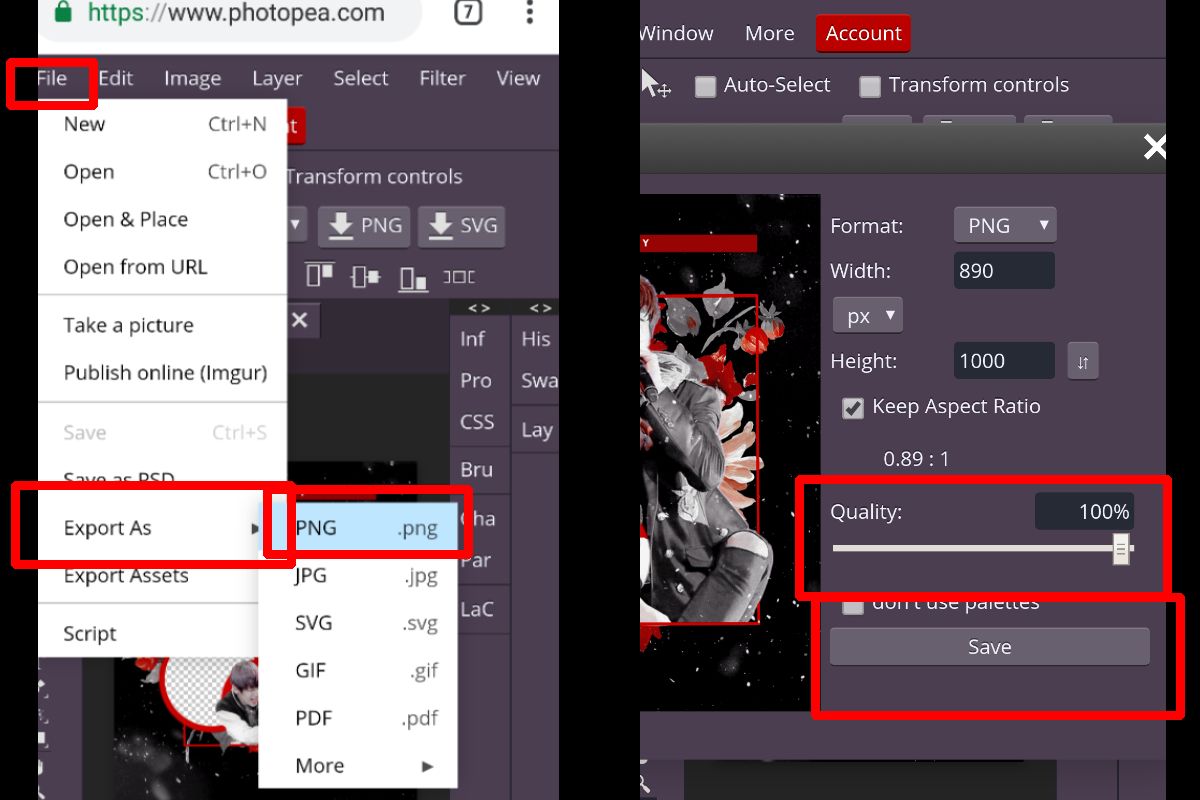Open the Edit menu

(x=116, y=78)
